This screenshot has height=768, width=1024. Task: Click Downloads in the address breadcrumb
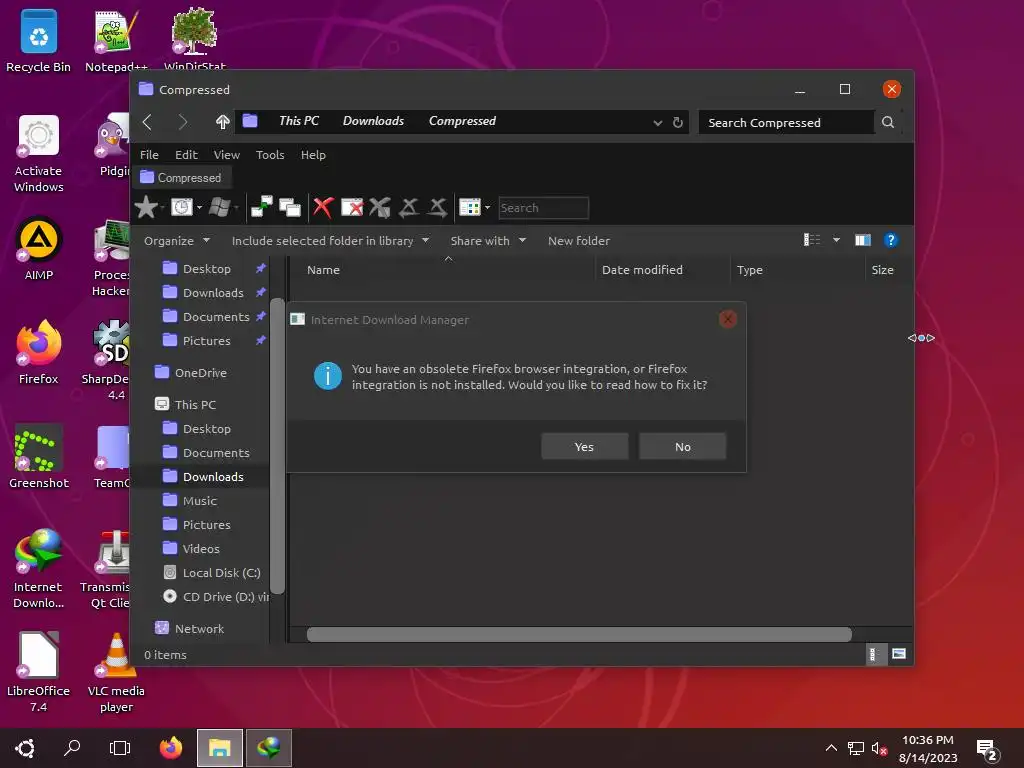[x=373, y=121]
